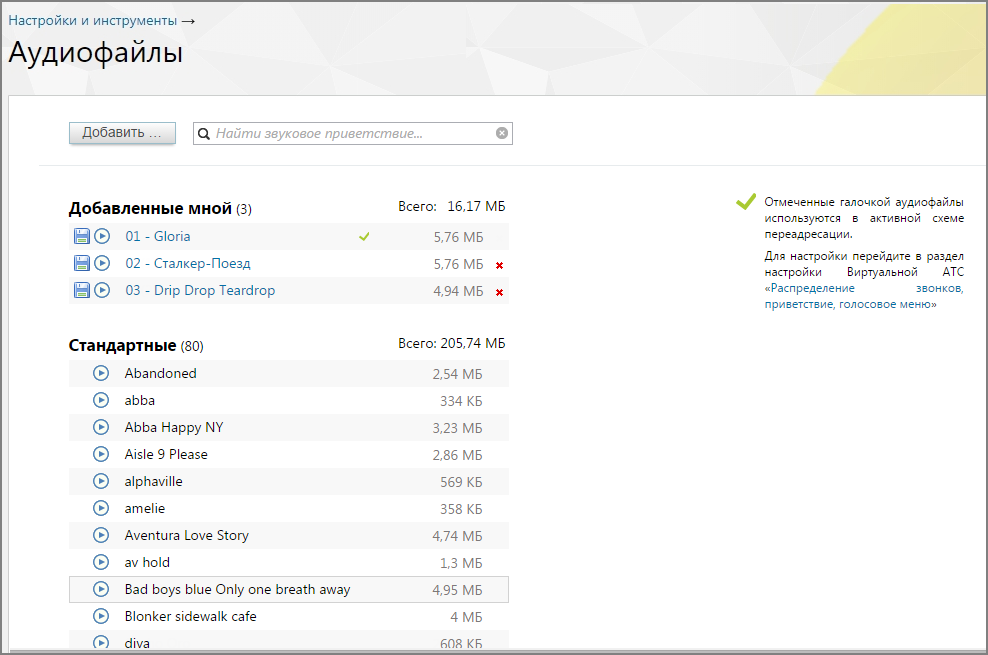This screenshot has width=988, height=655.
Task: Play the 03 - Drip Drop Teardrop track
Action: [x=102, y=290]
